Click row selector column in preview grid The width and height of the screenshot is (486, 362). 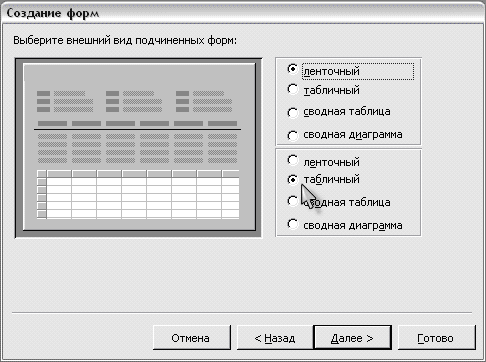click(42, 194)
